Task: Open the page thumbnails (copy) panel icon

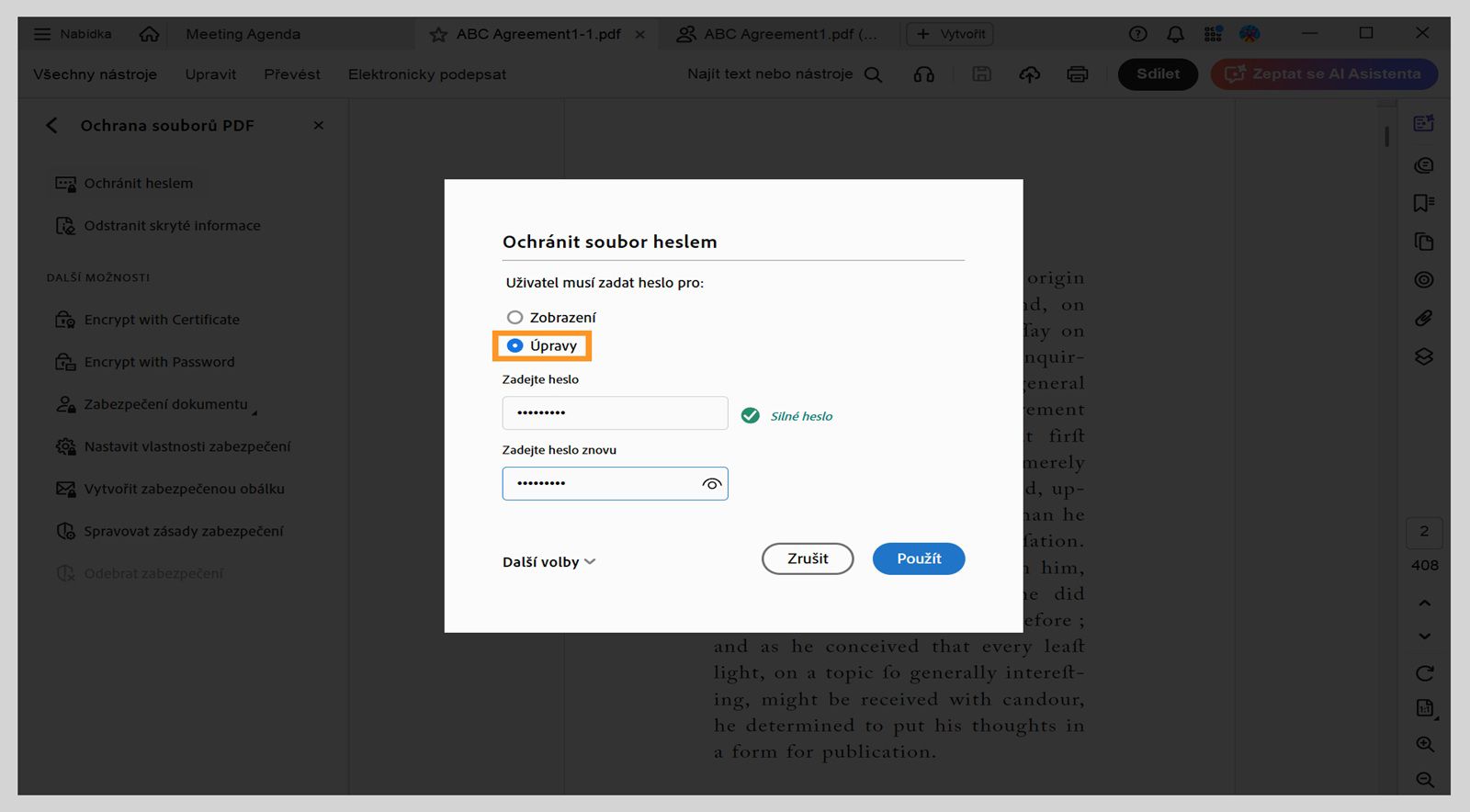Action: pyautogui.click(x=1424, y=242)
